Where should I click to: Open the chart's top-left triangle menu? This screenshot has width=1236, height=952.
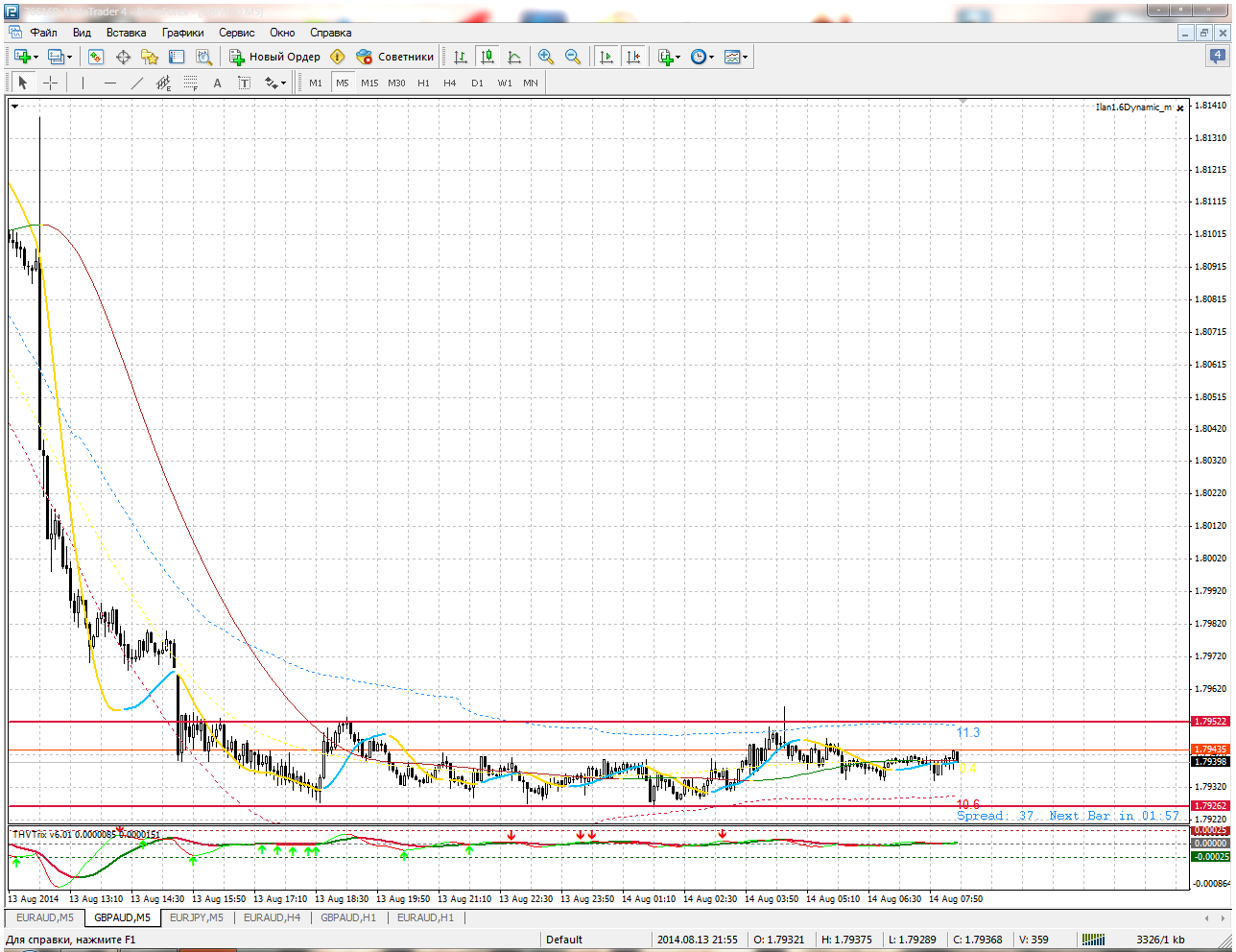click(14, 107)
